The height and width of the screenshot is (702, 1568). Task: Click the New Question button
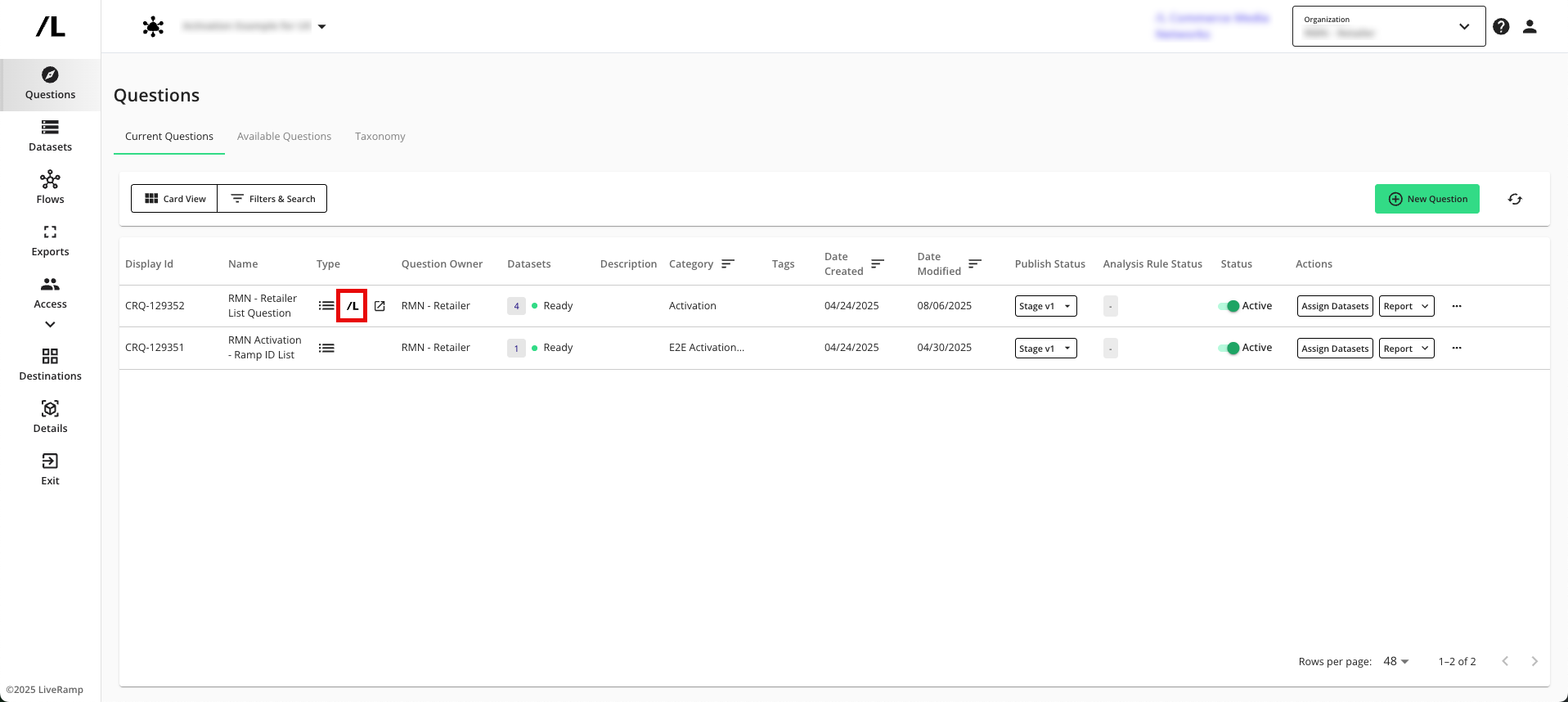point(1426,199)
